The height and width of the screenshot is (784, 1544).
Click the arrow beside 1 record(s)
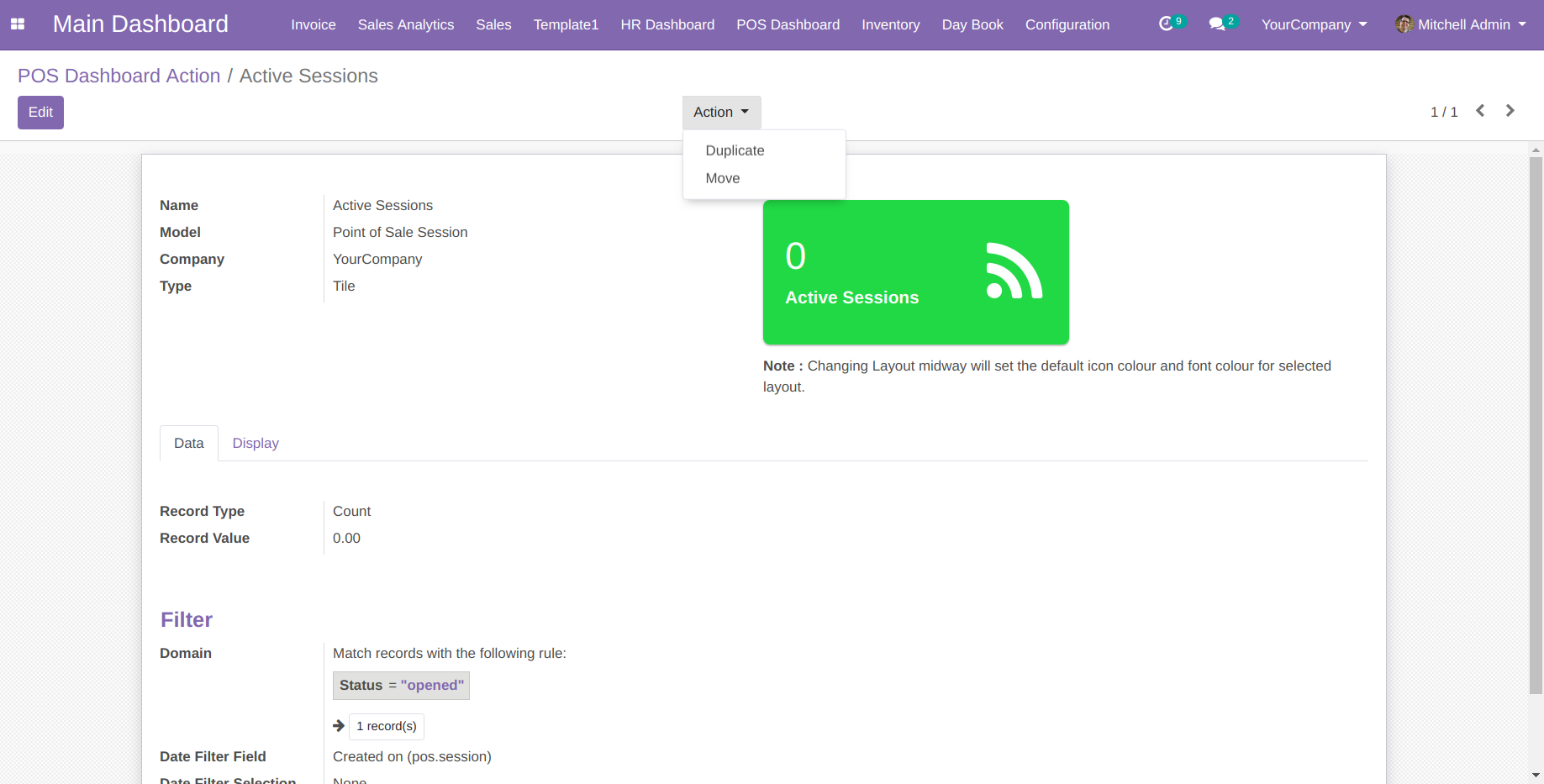tap(339, 726)
